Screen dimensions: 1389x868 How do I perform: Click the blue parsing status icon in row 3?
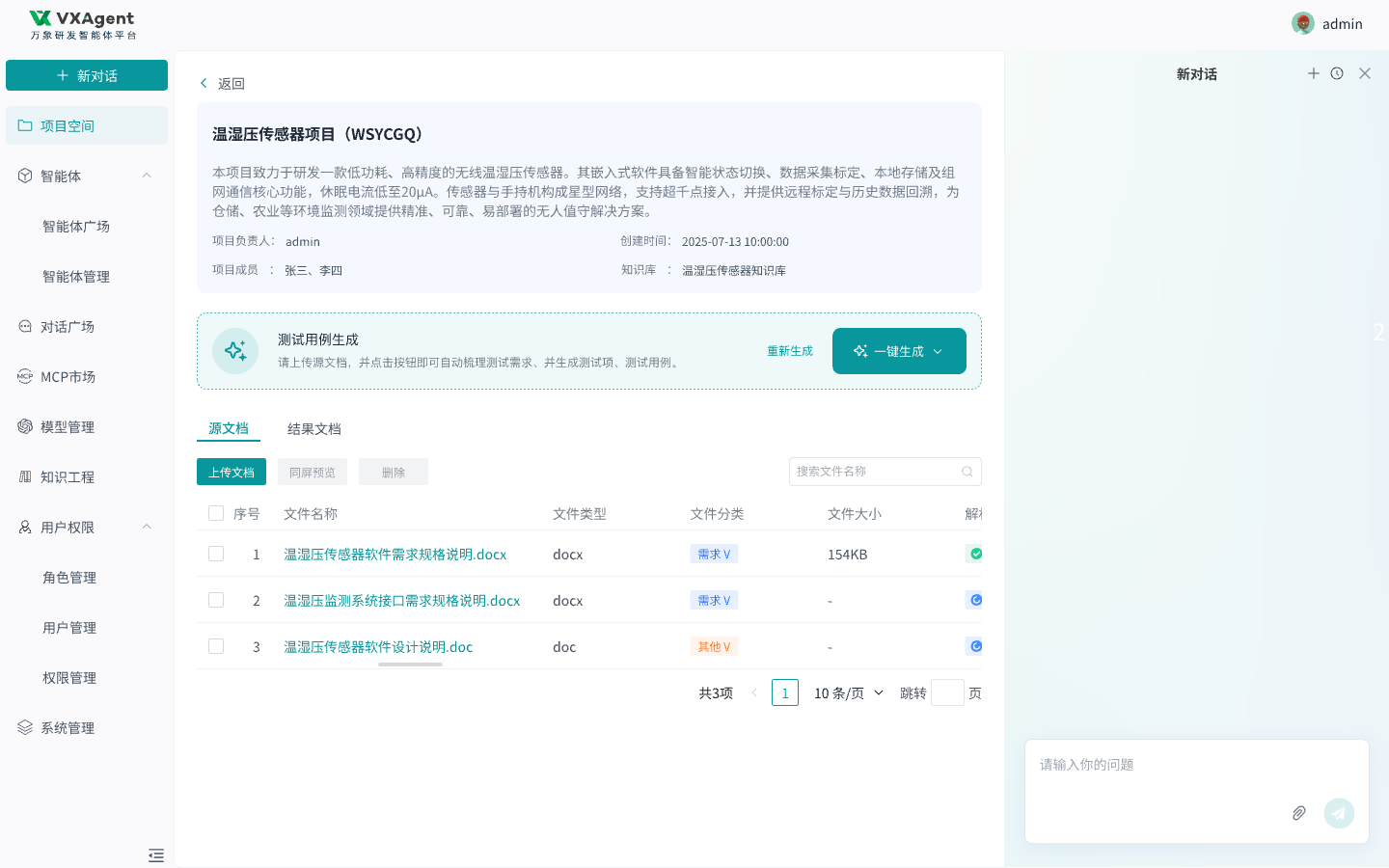(976, 646)
